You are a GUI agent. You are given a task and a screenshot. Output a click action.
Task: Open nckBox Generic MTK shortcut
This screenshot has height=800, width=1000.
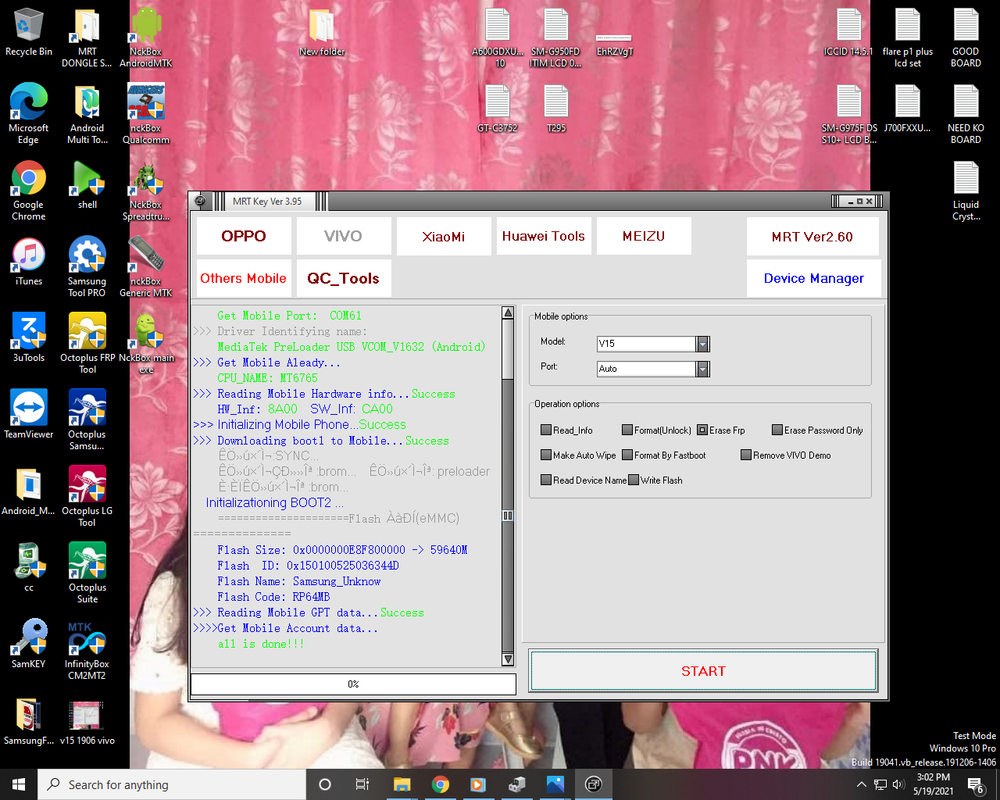point(146,267)
